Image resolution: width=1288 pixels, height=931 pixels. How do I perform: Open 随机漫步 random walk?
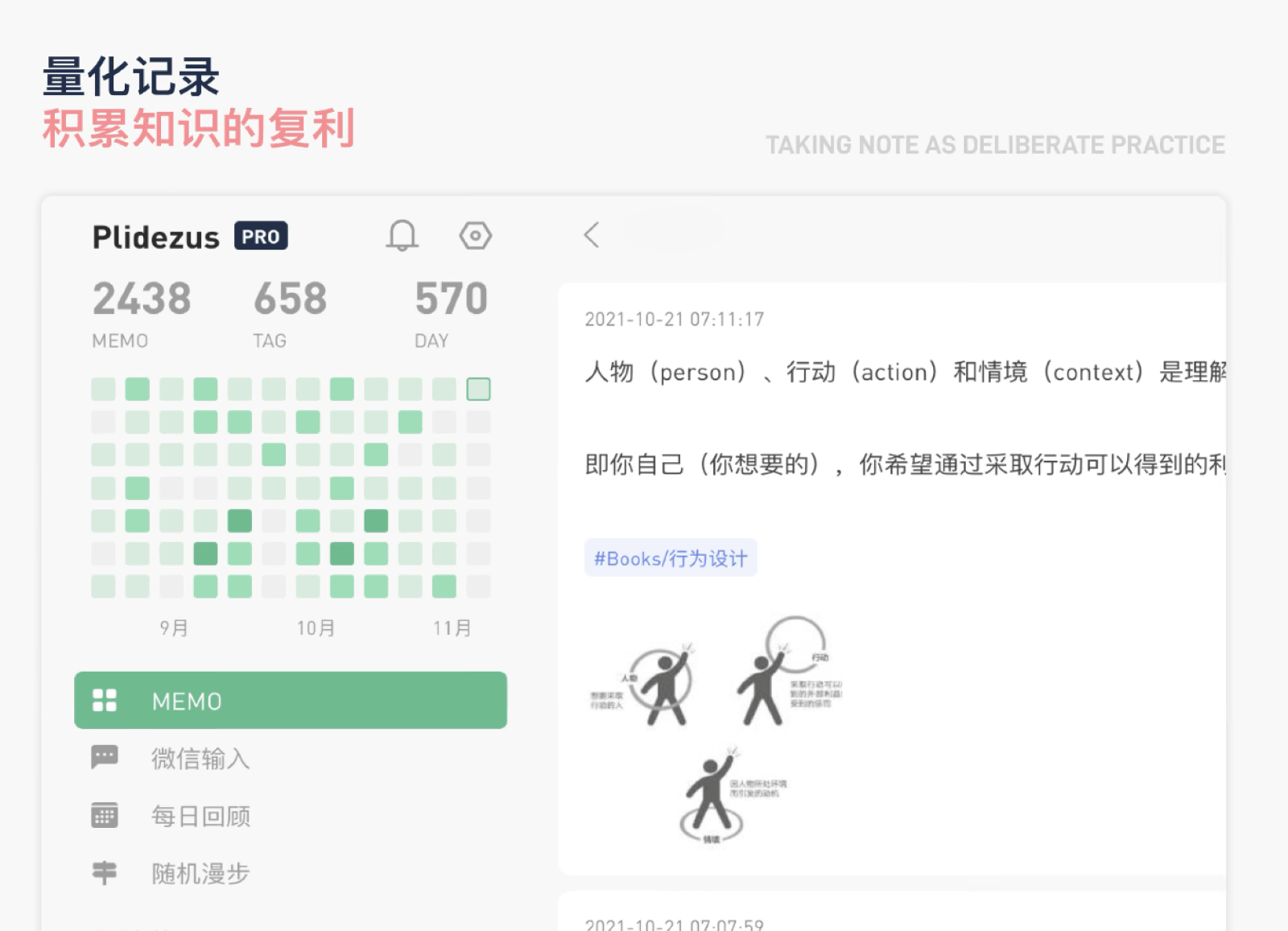[200, 874]
